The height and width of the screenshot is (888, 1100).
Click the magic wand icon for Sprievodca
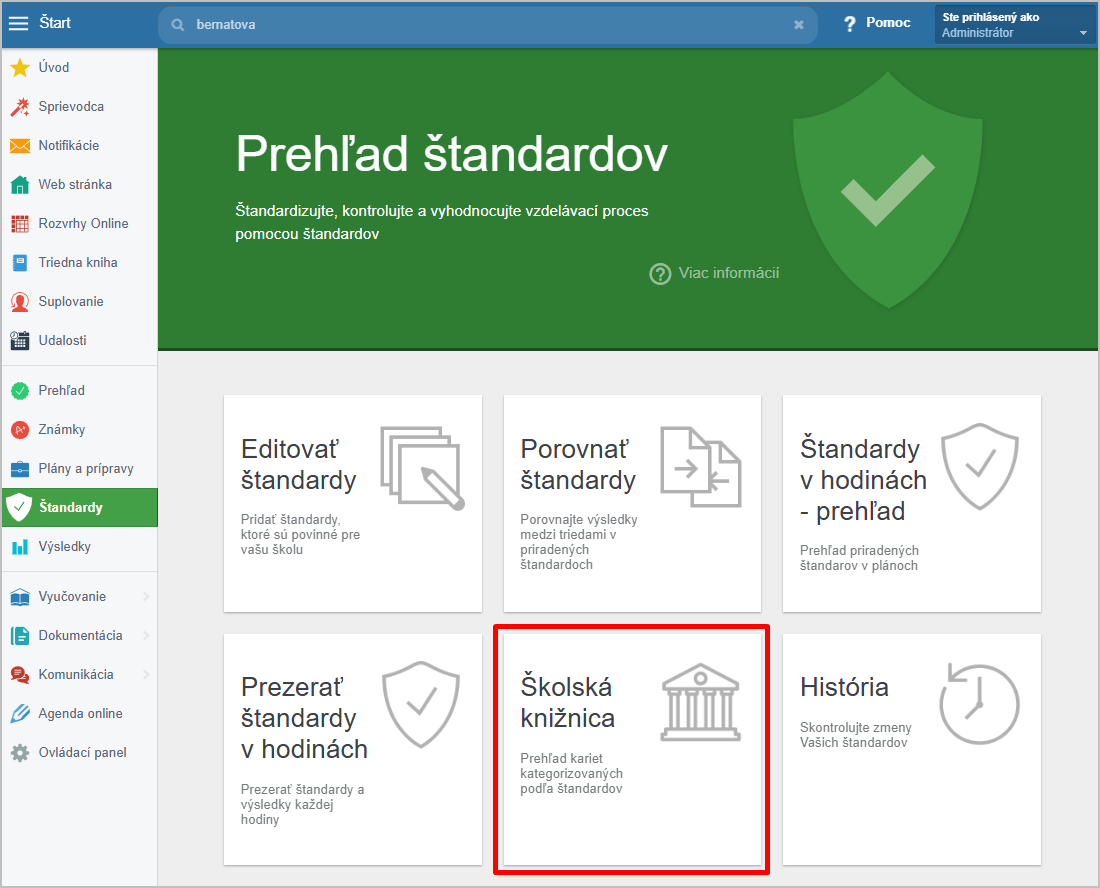(x=20, y=107)
